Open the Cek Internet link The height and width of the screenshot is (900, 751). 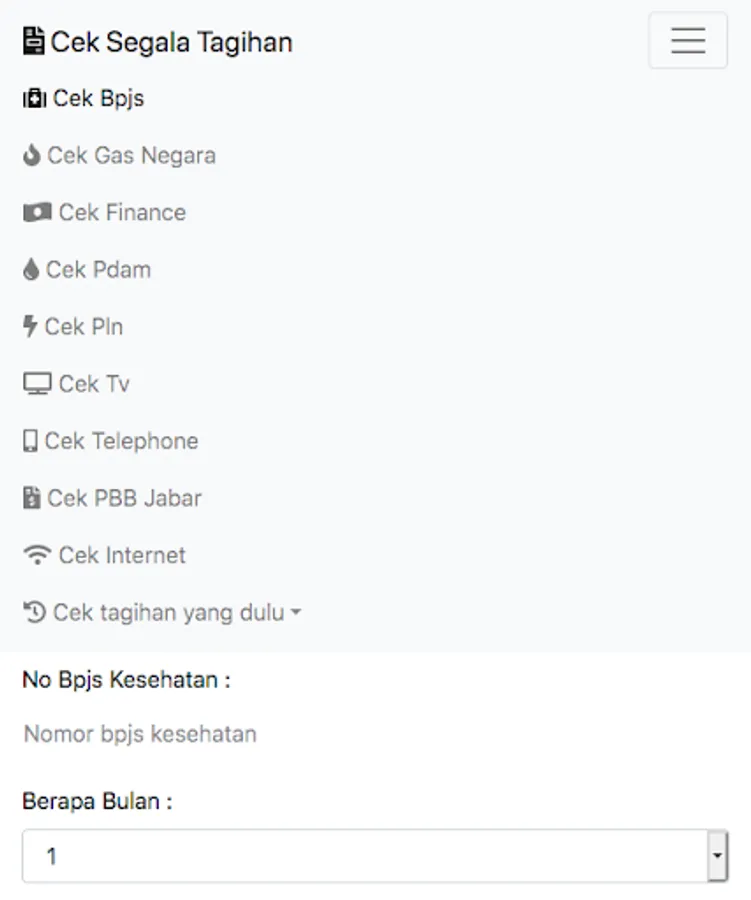pyautogui.click(x=121, y=555)
